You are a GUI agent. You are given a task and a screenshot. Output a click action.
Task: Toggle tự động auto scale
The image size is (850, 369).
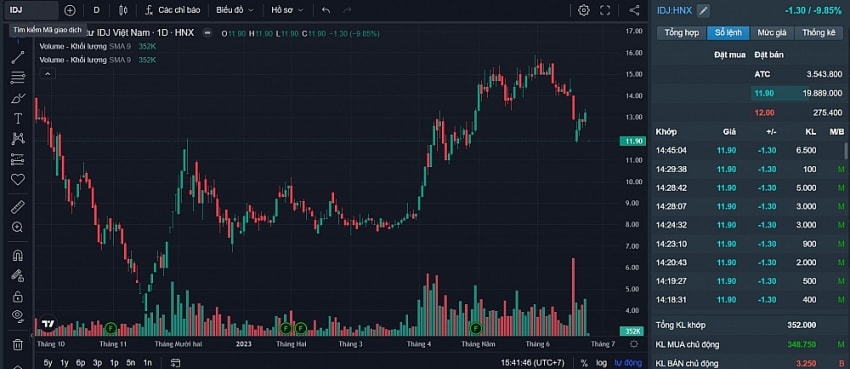pos(628,362)
